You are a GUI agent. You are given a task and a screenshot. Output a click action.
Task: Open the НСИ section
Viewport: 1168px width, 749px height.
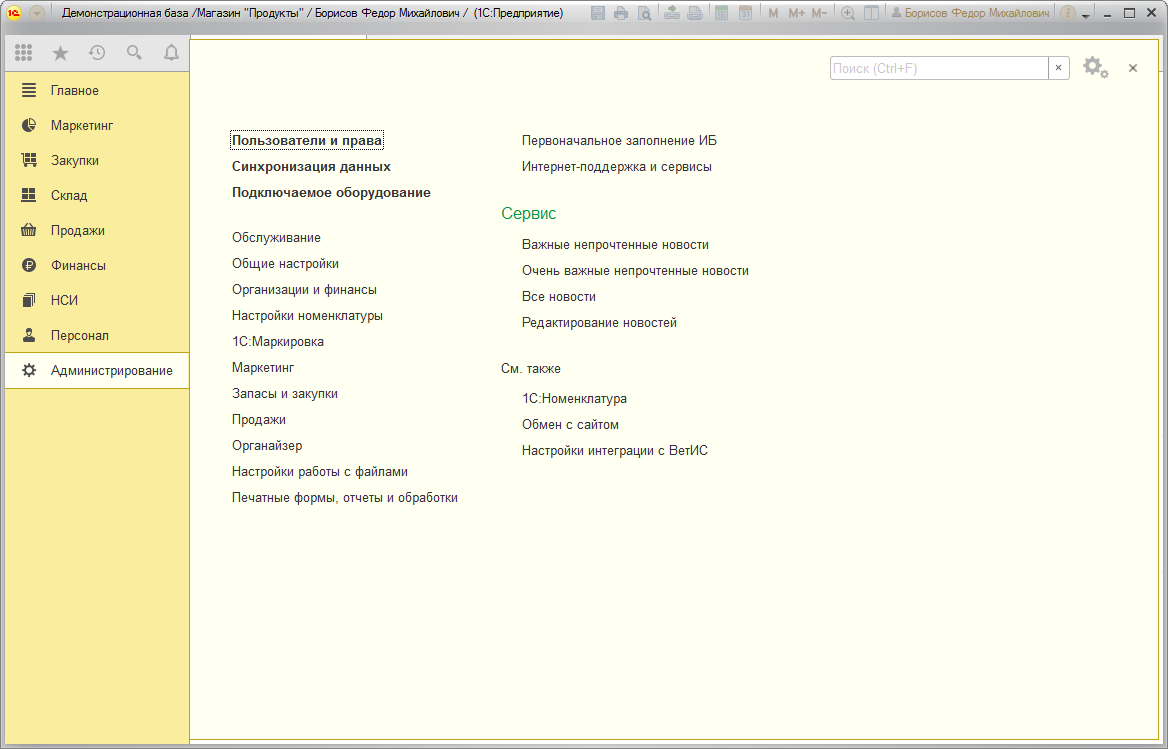point(97,300)
